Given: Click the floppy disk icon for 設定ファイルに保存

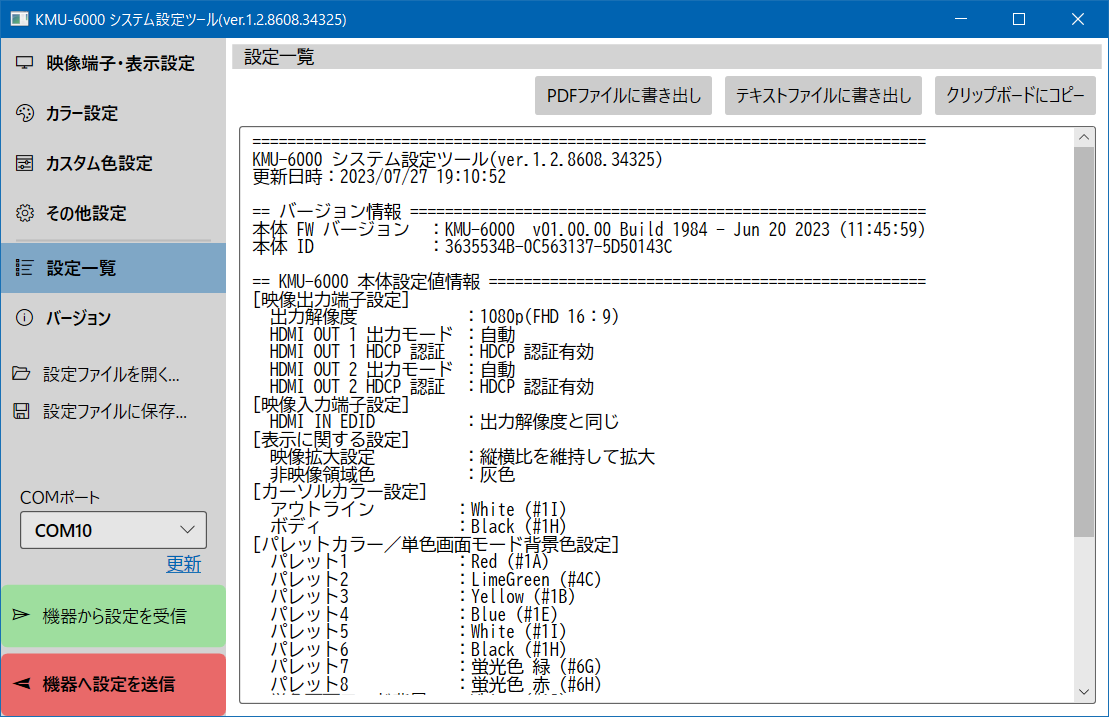Looking at the screenshot, I should tap(21, 411).
